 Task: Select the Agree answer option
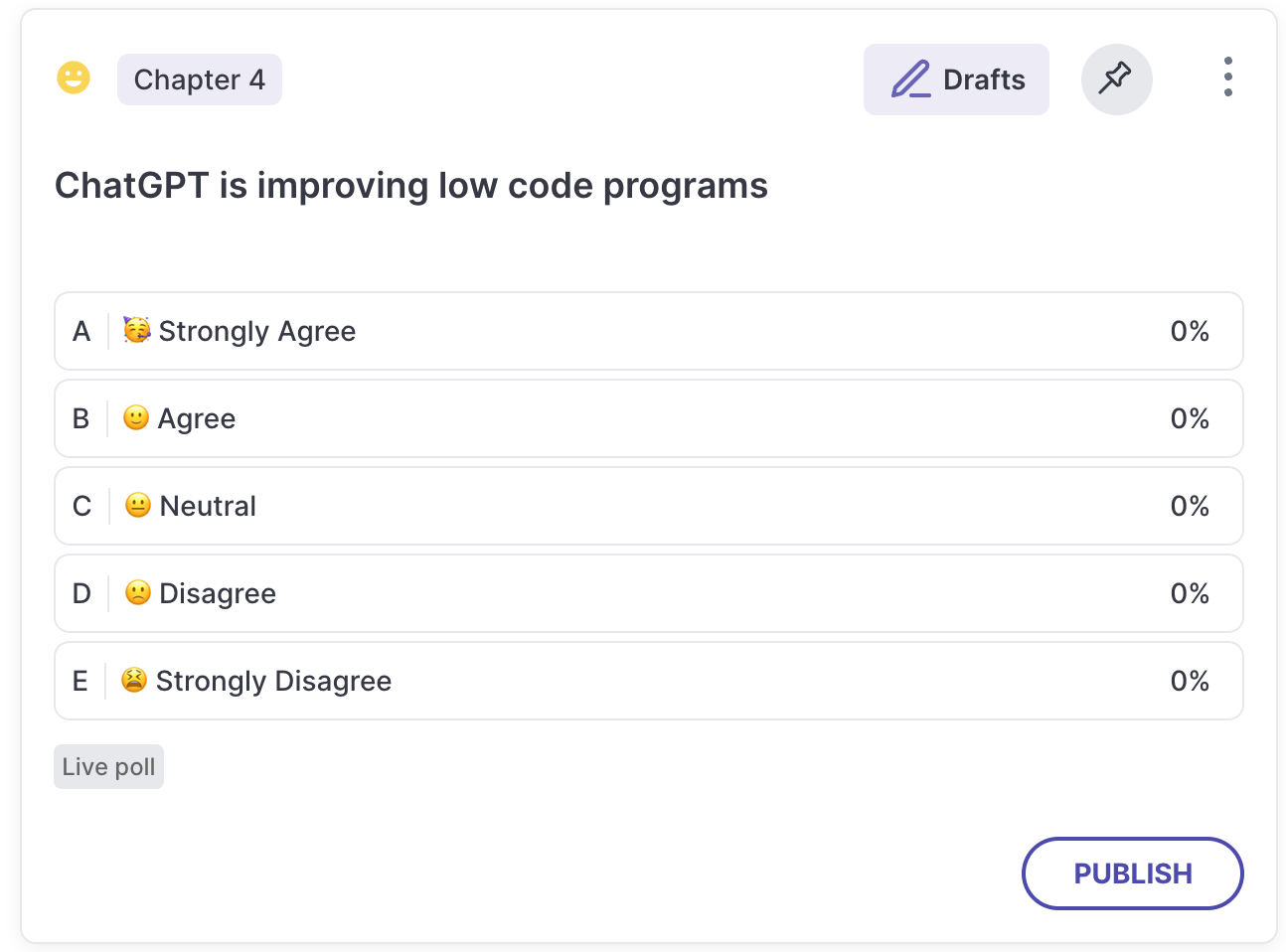click(649, 418)
